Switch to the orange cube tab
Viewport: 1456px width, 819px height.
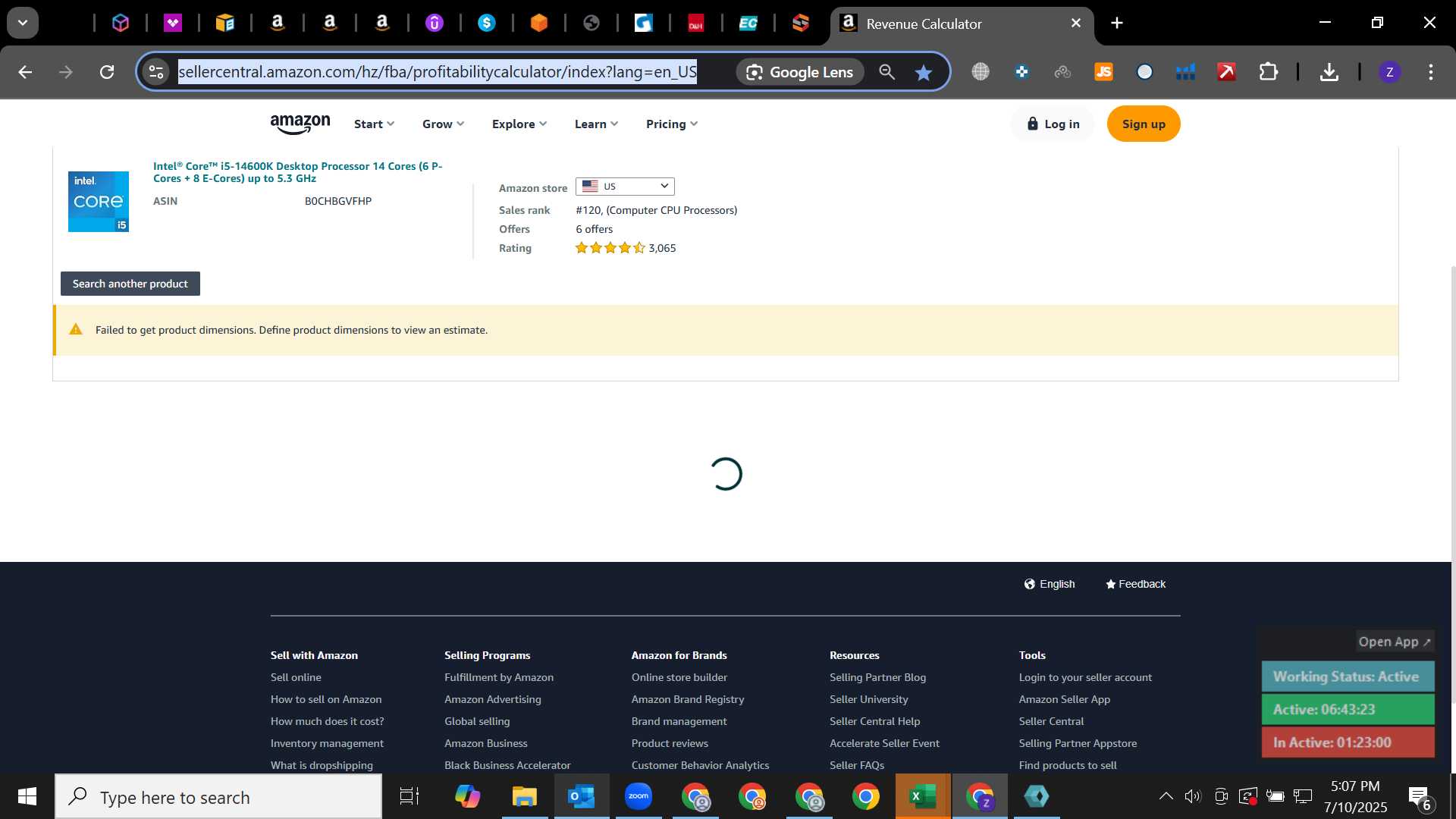pyautogui.click(x=538, y=24)
